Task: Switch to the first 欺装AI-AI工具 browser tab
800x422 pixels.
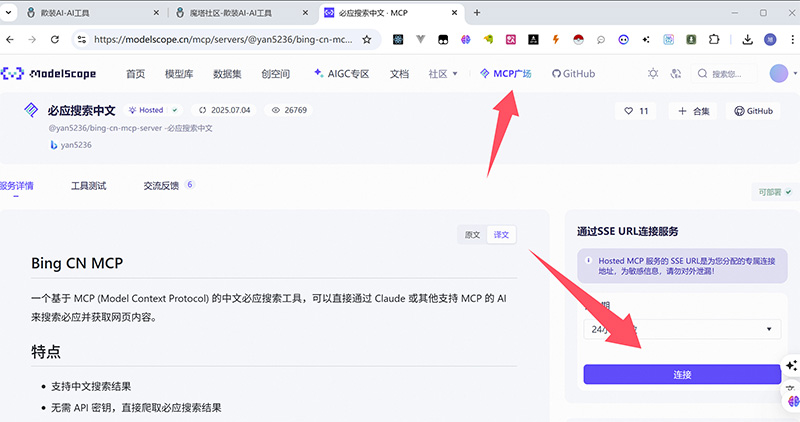Action: tap(92, 13)
